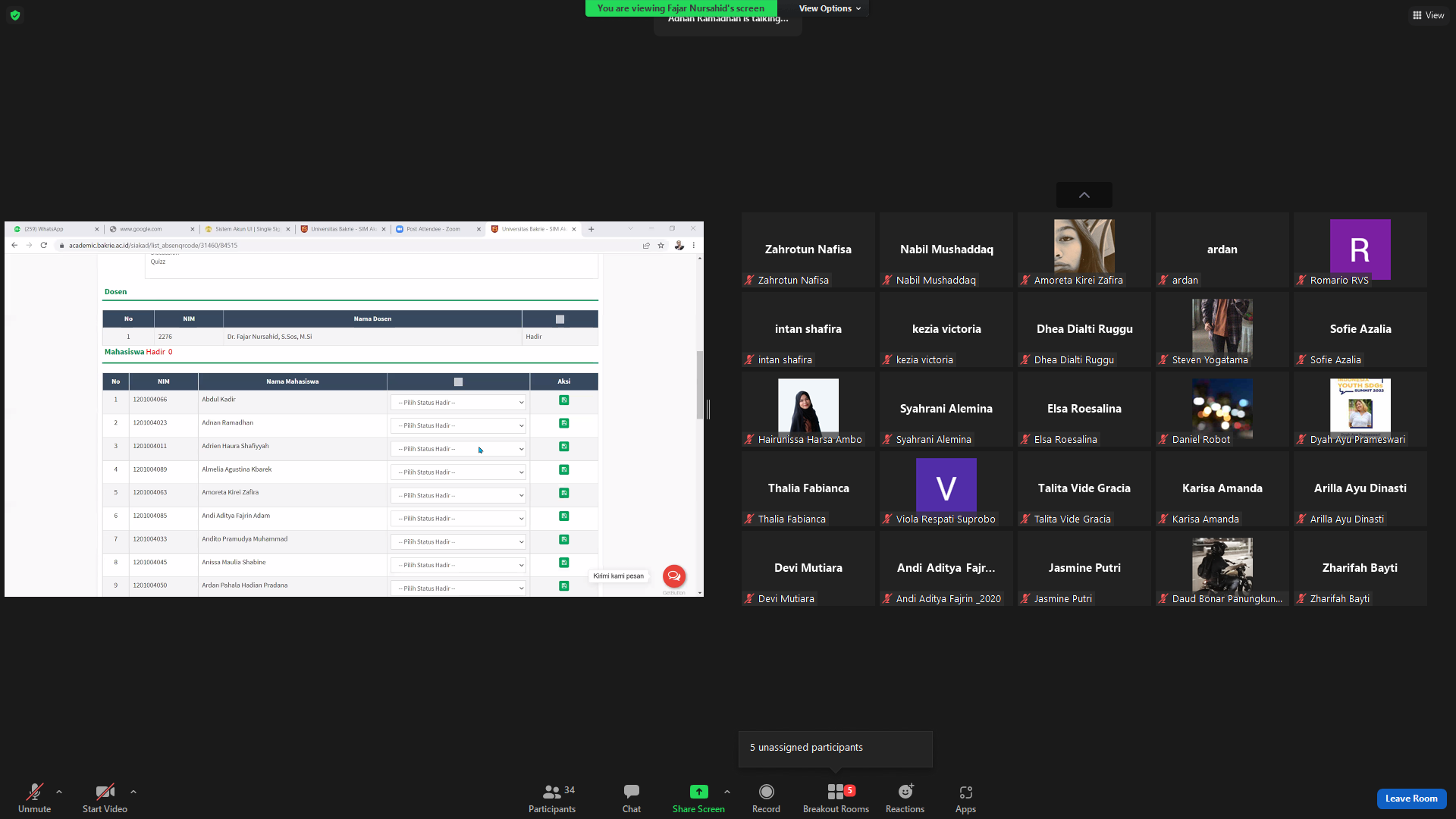Click the save icon for Abdul Kadir
This screenshot has height=819, width=1456.
(564, 400)
